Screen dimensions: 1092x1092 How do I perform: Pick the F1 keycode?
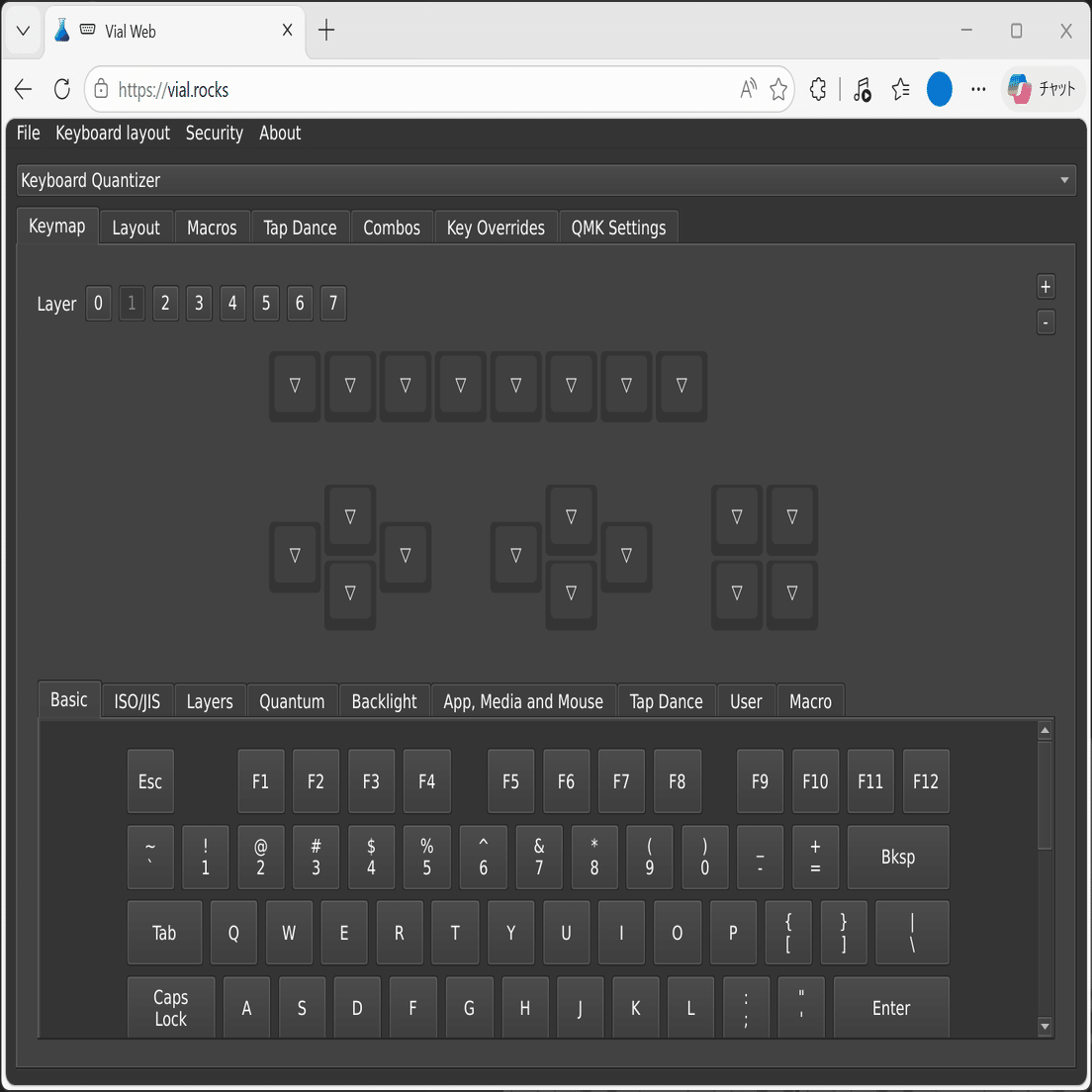[260, 781]
